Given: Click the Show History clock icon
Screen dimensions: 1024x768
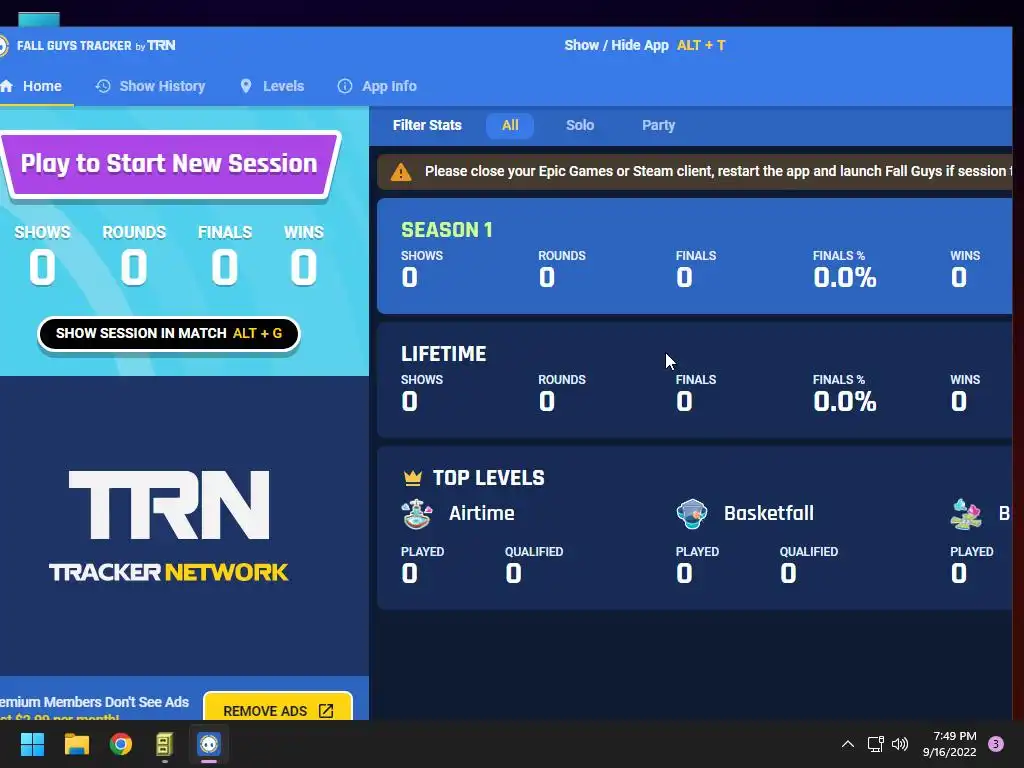Looking at the screenshot, I should [x=103, y=86].
